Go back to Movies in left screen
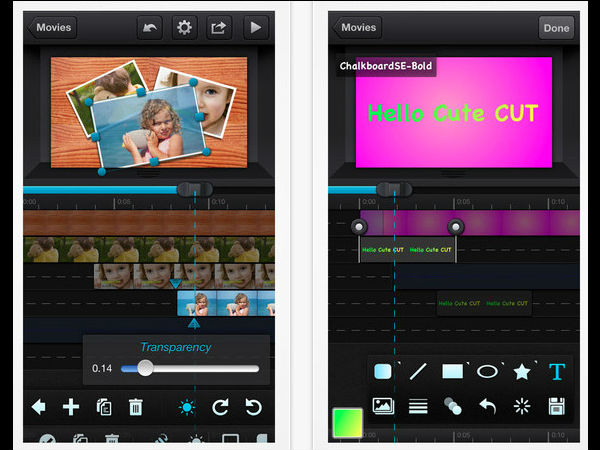This screenshot has height=450, width=600. (53, 28)
